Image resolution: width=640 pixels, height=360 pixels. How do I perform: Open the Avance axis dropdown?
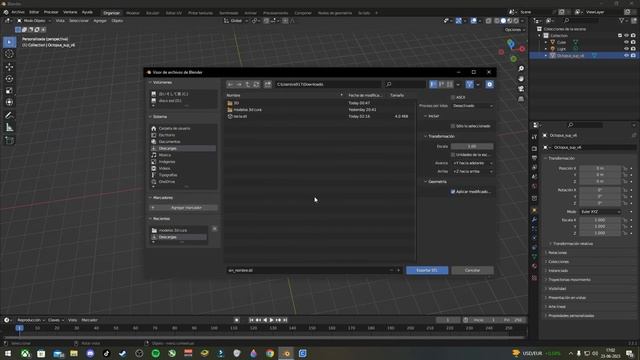472,163
